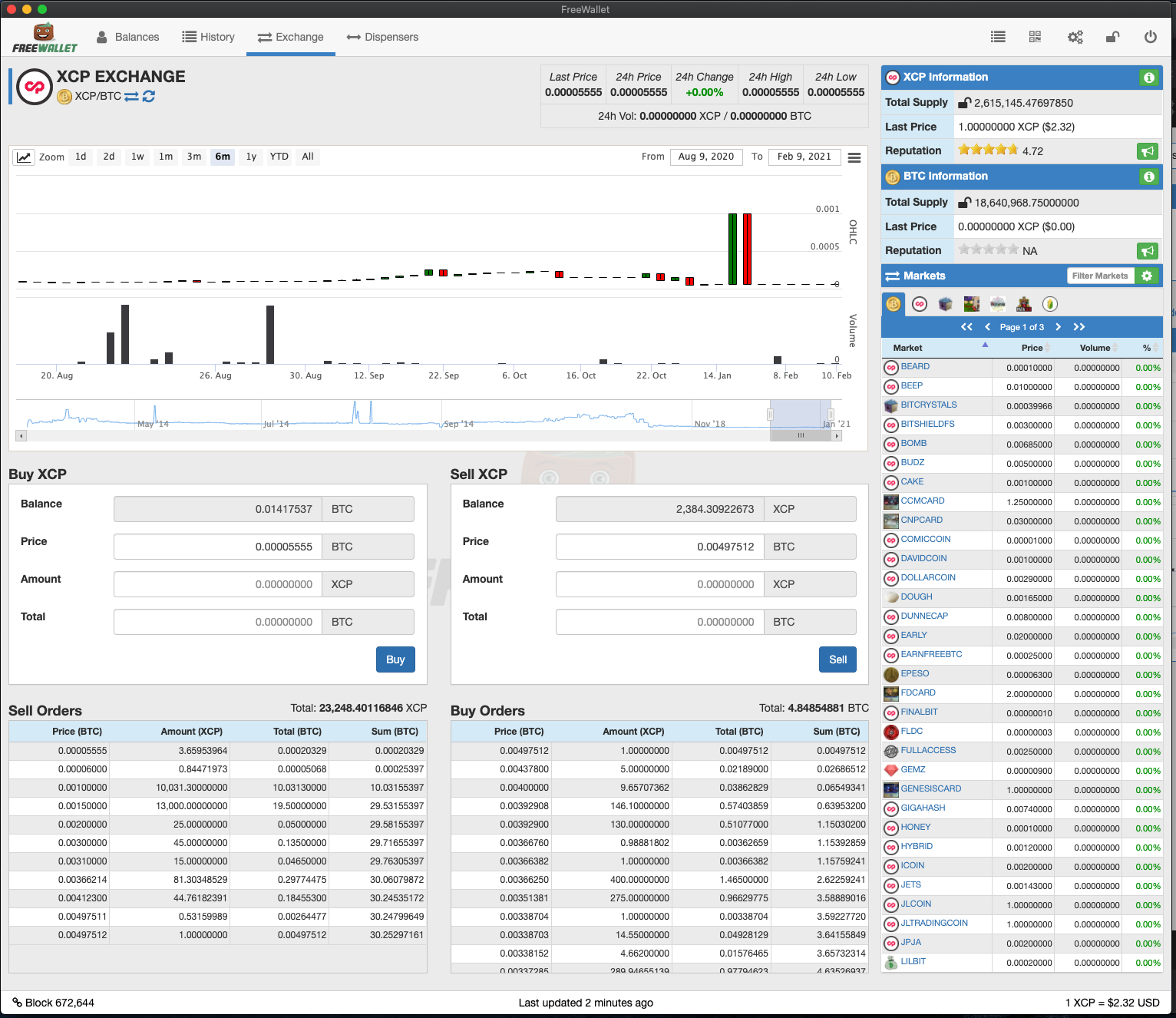This screenshot has height=1018, width=1176.
Task: Click the FreeWallet logo
Action: tap(45, 38)
